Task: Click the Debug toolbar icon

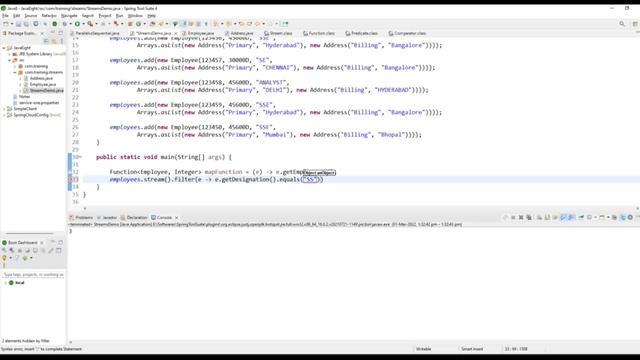Action: pos(64,24)
